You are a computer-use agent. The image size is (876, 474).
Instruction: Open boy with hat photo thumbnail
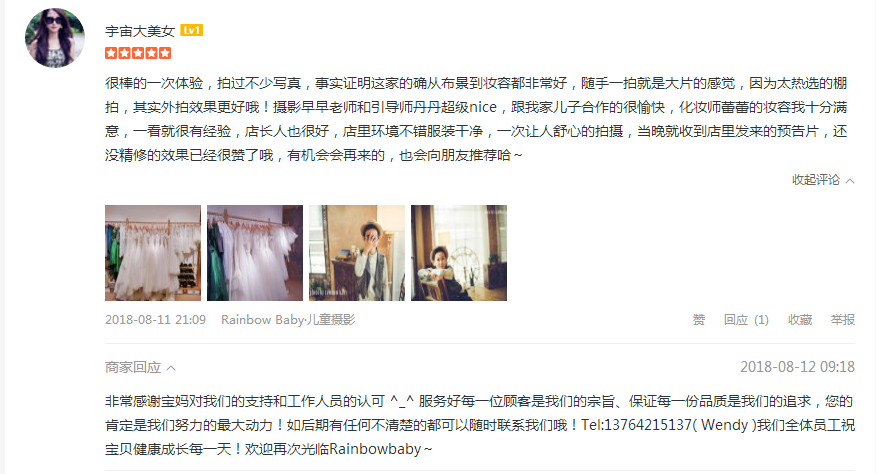pyautogui.click(x=357, y=253)
